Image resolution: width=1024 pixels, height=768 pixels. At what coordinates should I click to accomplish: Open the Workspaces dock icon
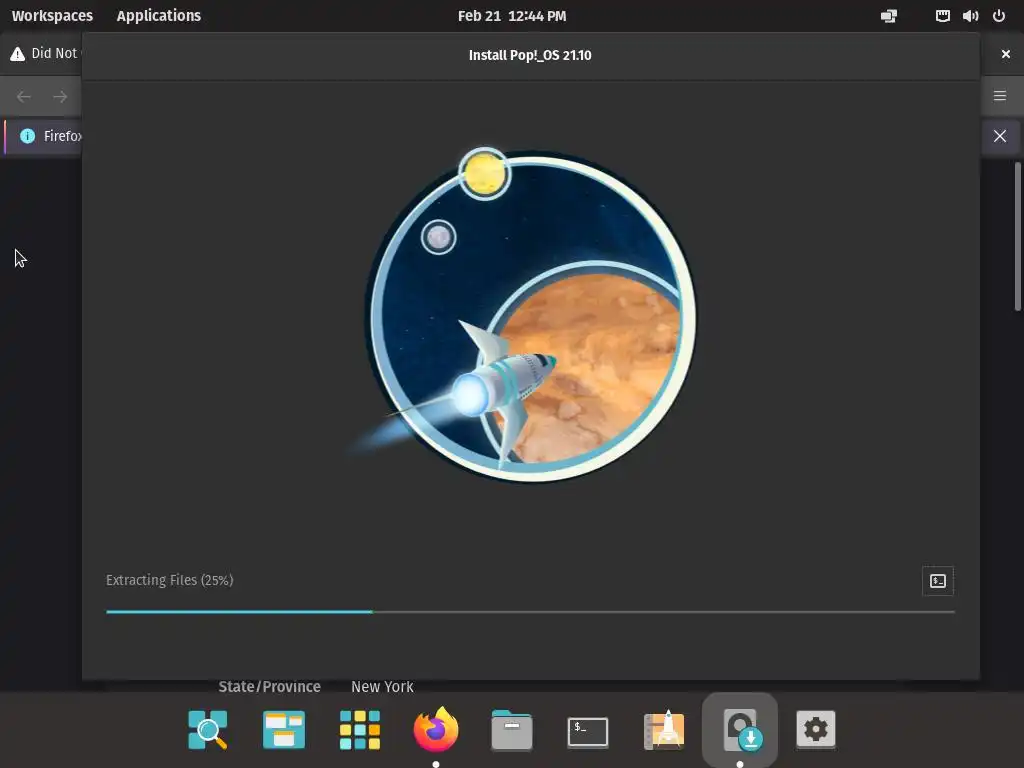click(283, 729)
